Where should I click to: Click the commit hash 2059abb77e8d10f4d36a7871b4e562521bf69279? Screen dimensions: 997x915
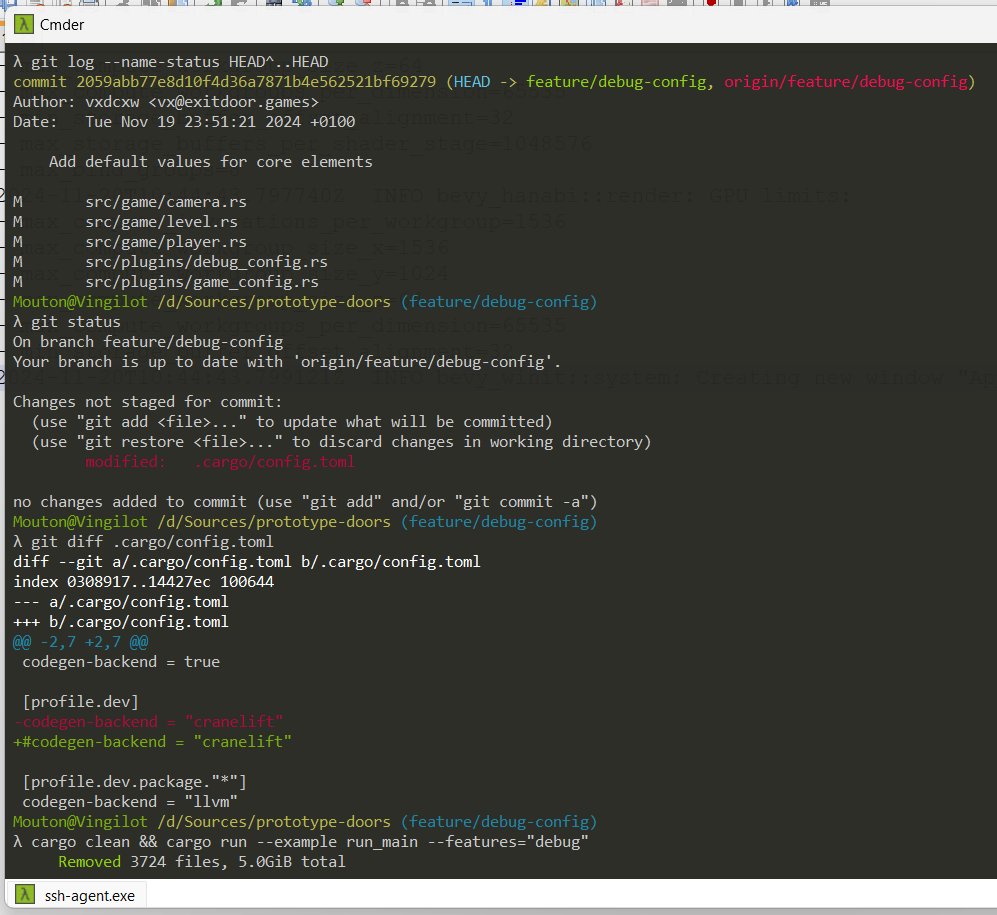pos(256,82)
